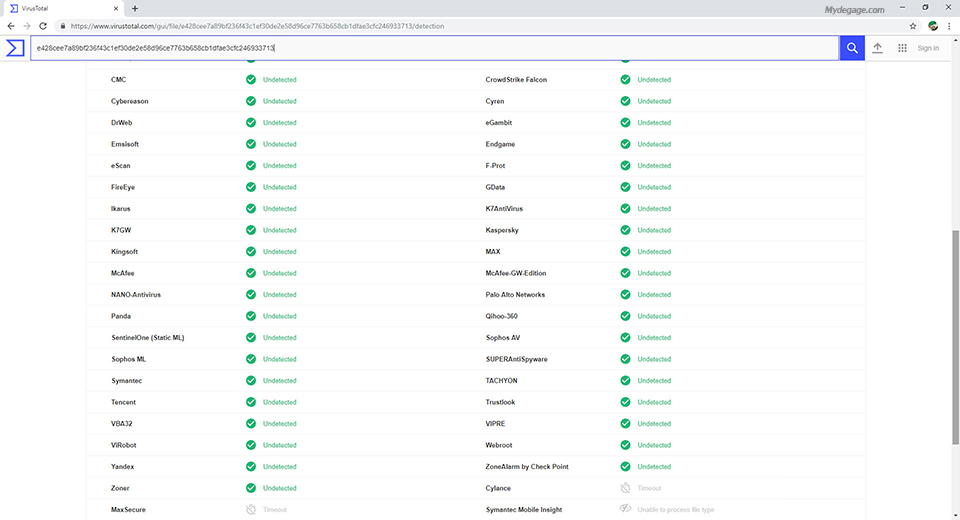Reload the page with refresh icon
Screen dimensions: 960x520
[43, 26]
